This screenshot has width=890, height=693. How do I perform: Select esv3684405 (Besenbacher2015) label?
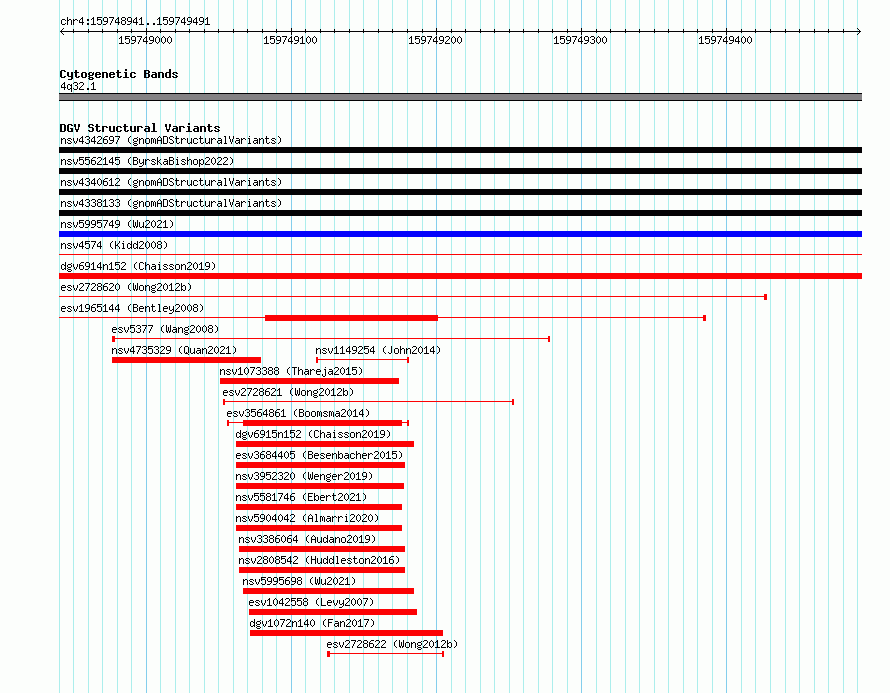click(319, 455)
